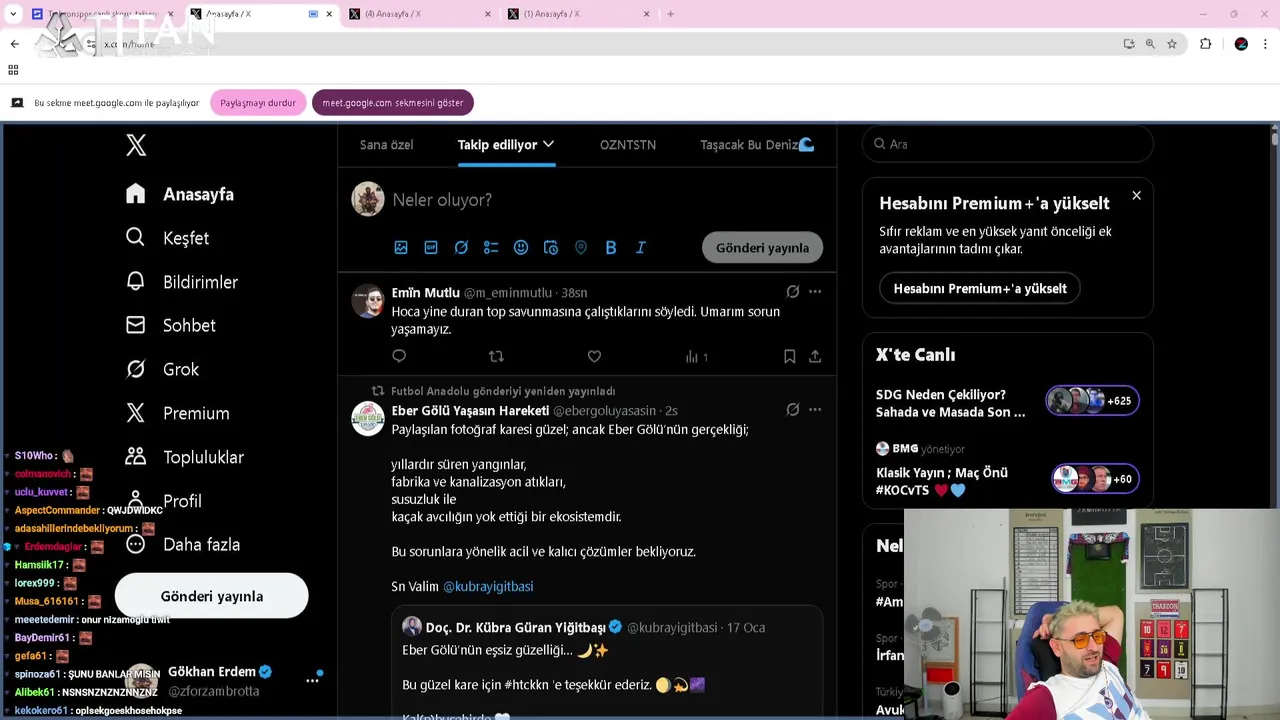The width and height of the screenshot is (1280, 720).
Task: Click meet.google.com sekmesini göster button
Action: (x=393, y=103)
